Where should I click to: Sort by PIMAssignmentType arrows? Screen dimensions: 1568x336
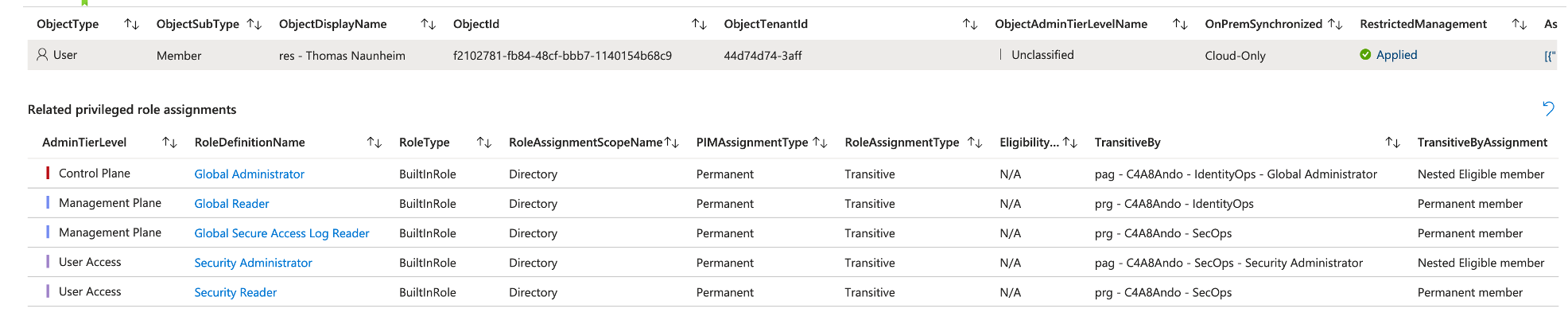click(x=821, y=143)
